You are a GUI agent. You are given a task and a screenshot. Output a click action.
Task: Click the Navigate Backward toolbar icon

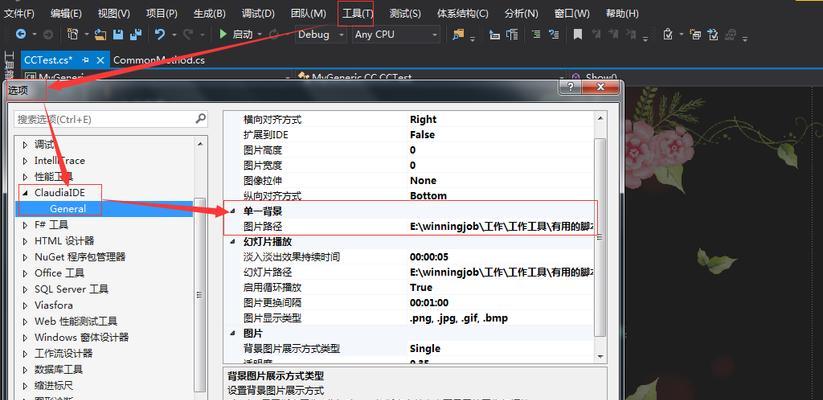[21, 34]
